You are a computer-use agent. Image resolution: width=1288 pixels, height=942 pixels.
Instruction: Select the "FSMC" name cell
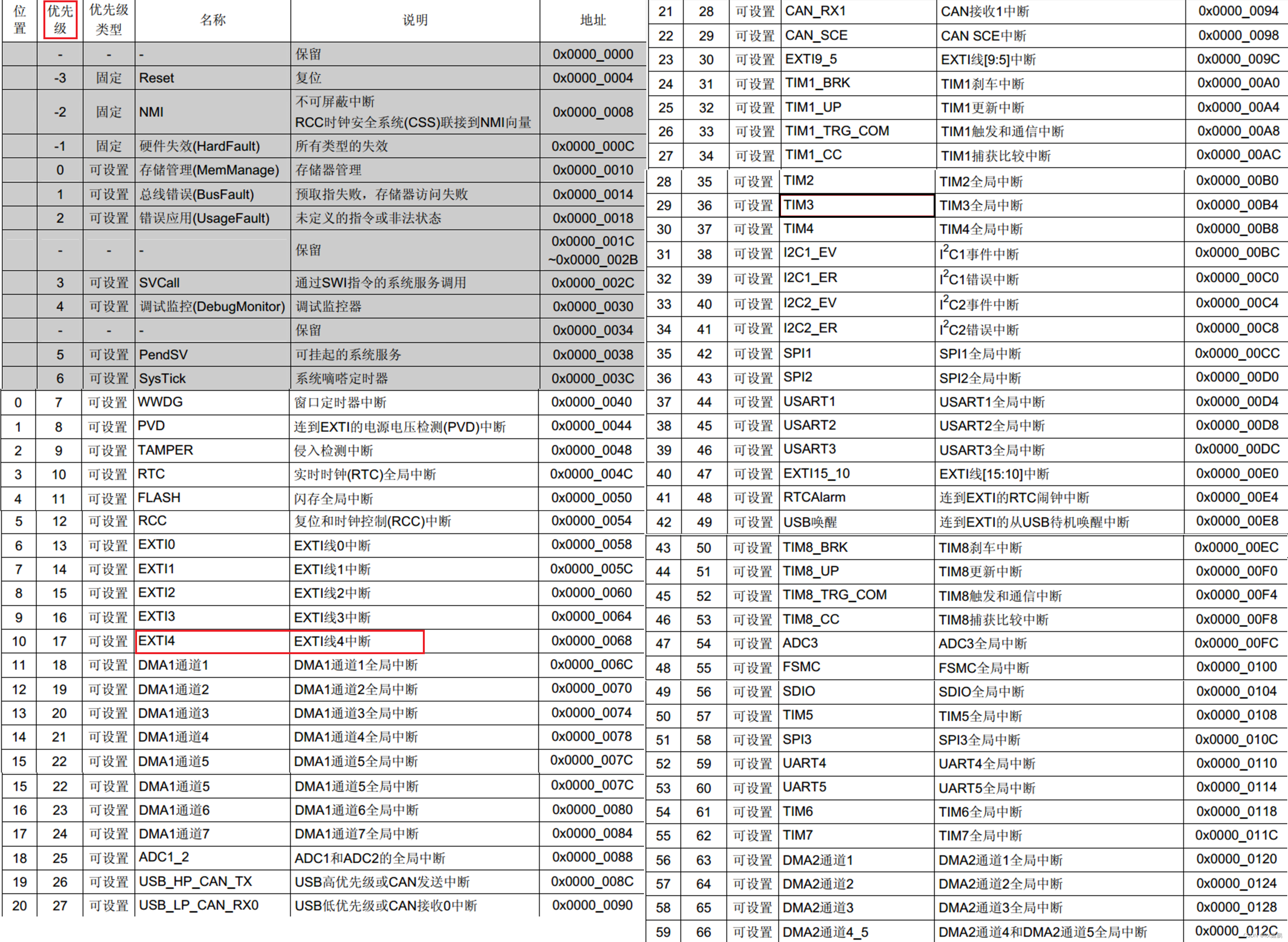857,668
